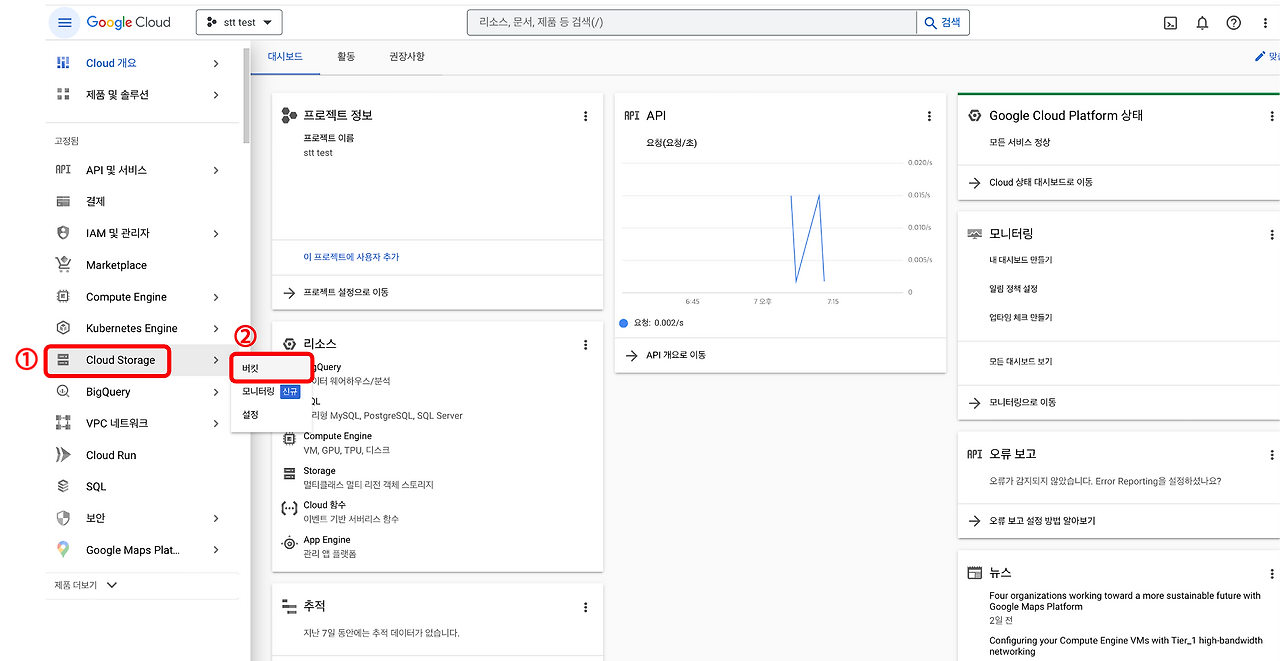Open the API card options menu
The height and width of the screenshot is (661, 1280).
pos(929,115)
